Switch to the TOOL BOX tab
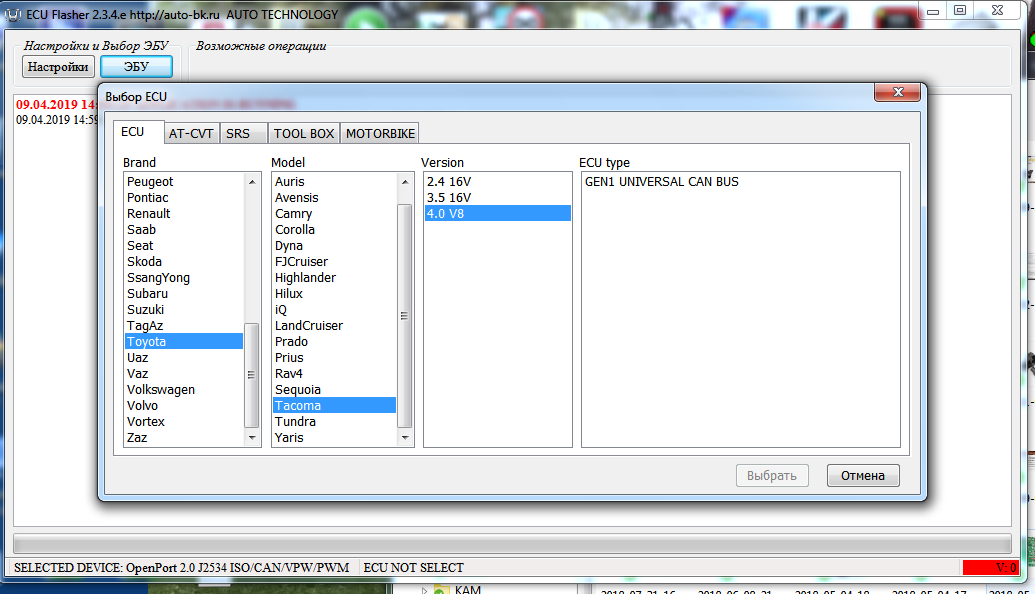The image size is (1035, 594). click(304, 133)
